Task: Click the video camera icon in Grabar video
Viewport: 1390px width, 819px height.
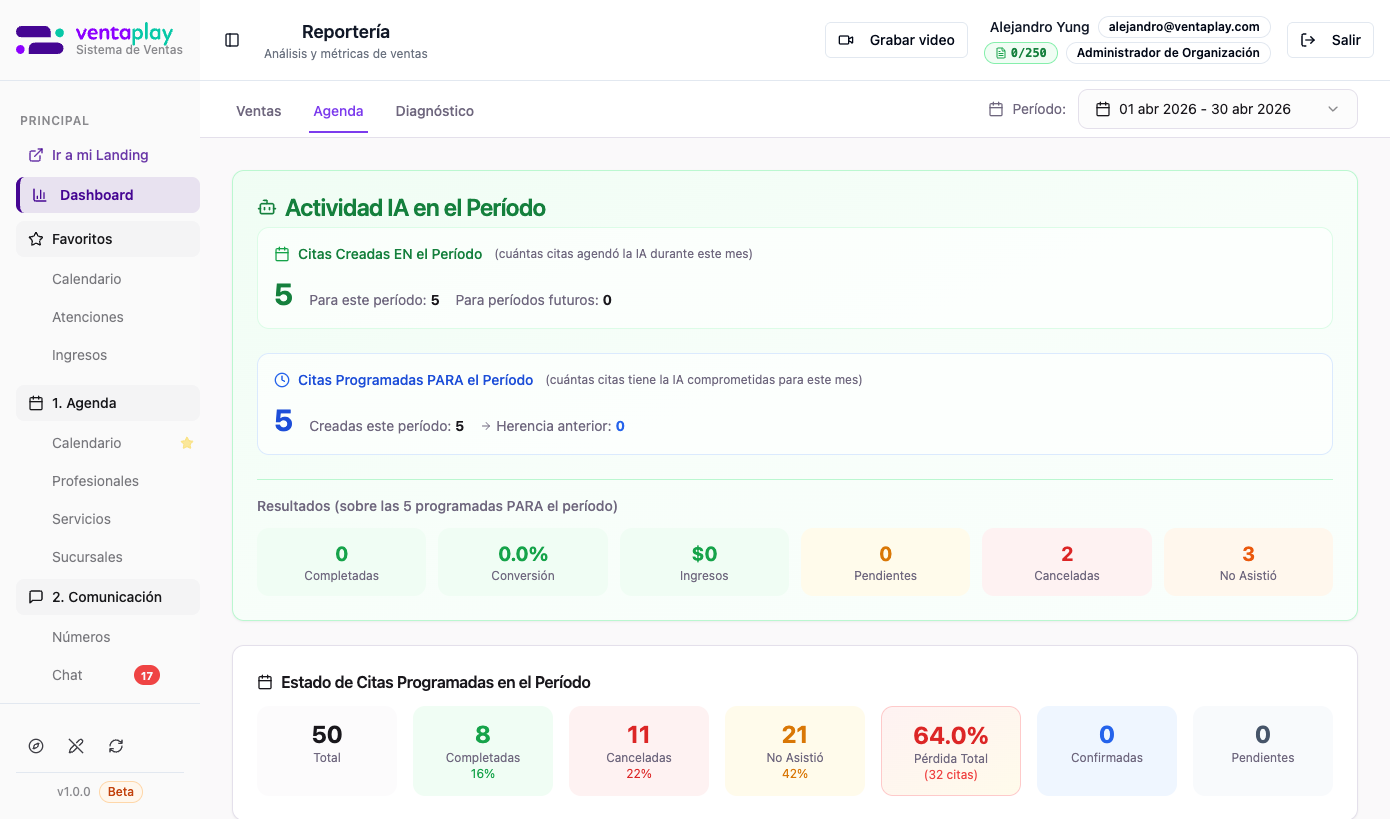Action: point(846,40)
